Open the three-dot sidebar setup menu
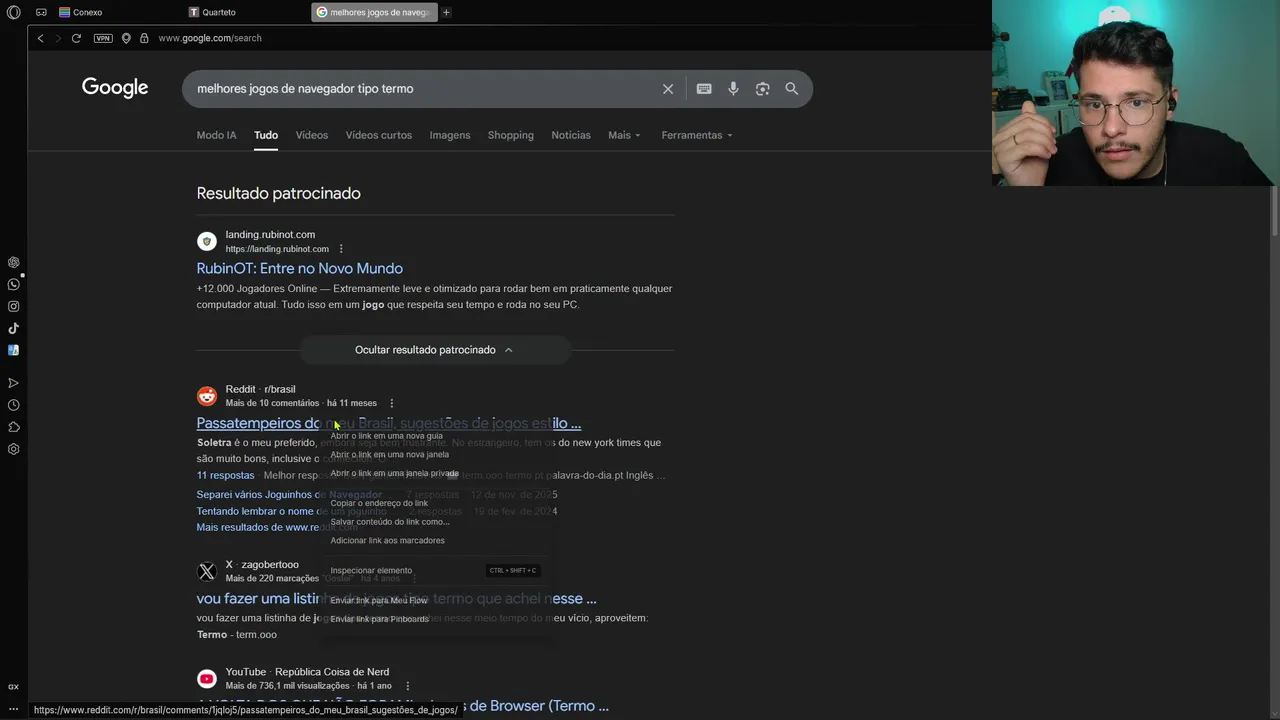The height and width of the screenshot is (720, 1280). [x=13, y=709]
